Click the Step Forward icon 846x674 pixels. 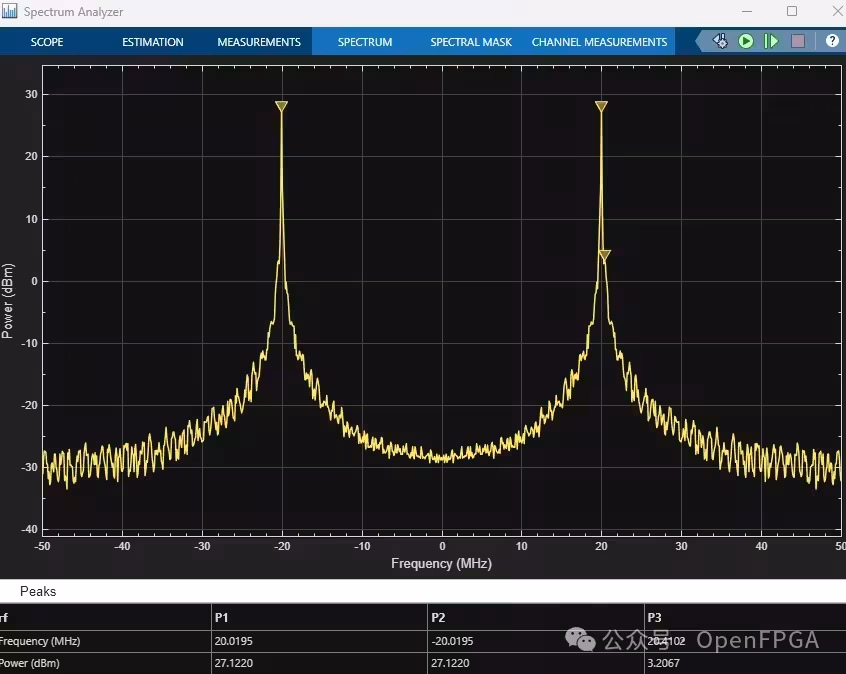pos(772,41)
